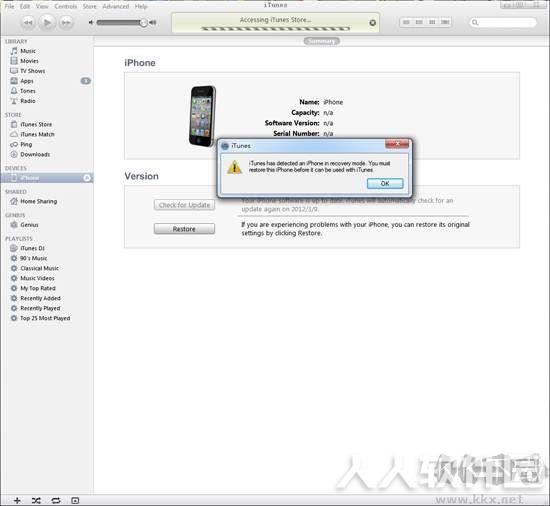Toggle repeat in the bottom bar

pyautogui.click(x=56, y=500)
